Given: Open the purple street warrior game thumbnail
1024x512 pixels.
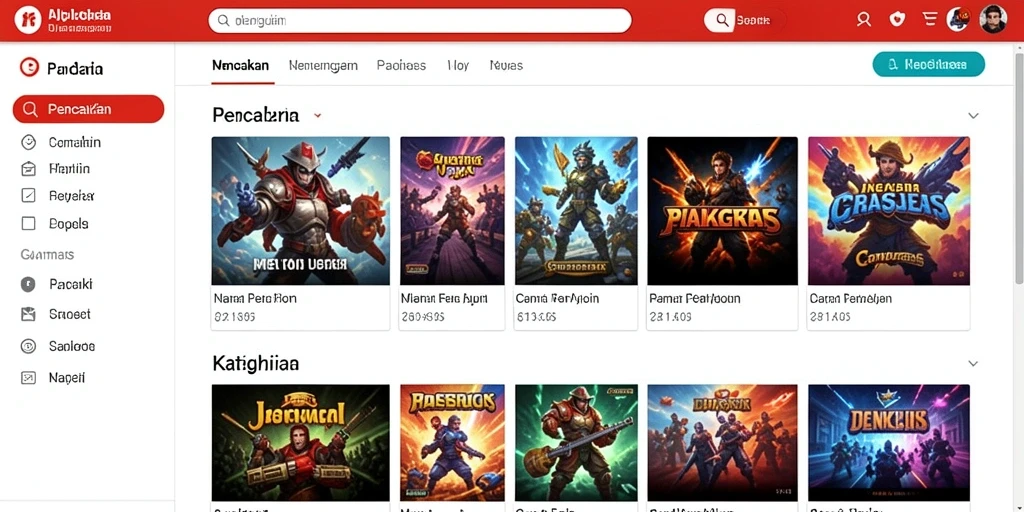Looking at the screenshot, I should (452, 210).
